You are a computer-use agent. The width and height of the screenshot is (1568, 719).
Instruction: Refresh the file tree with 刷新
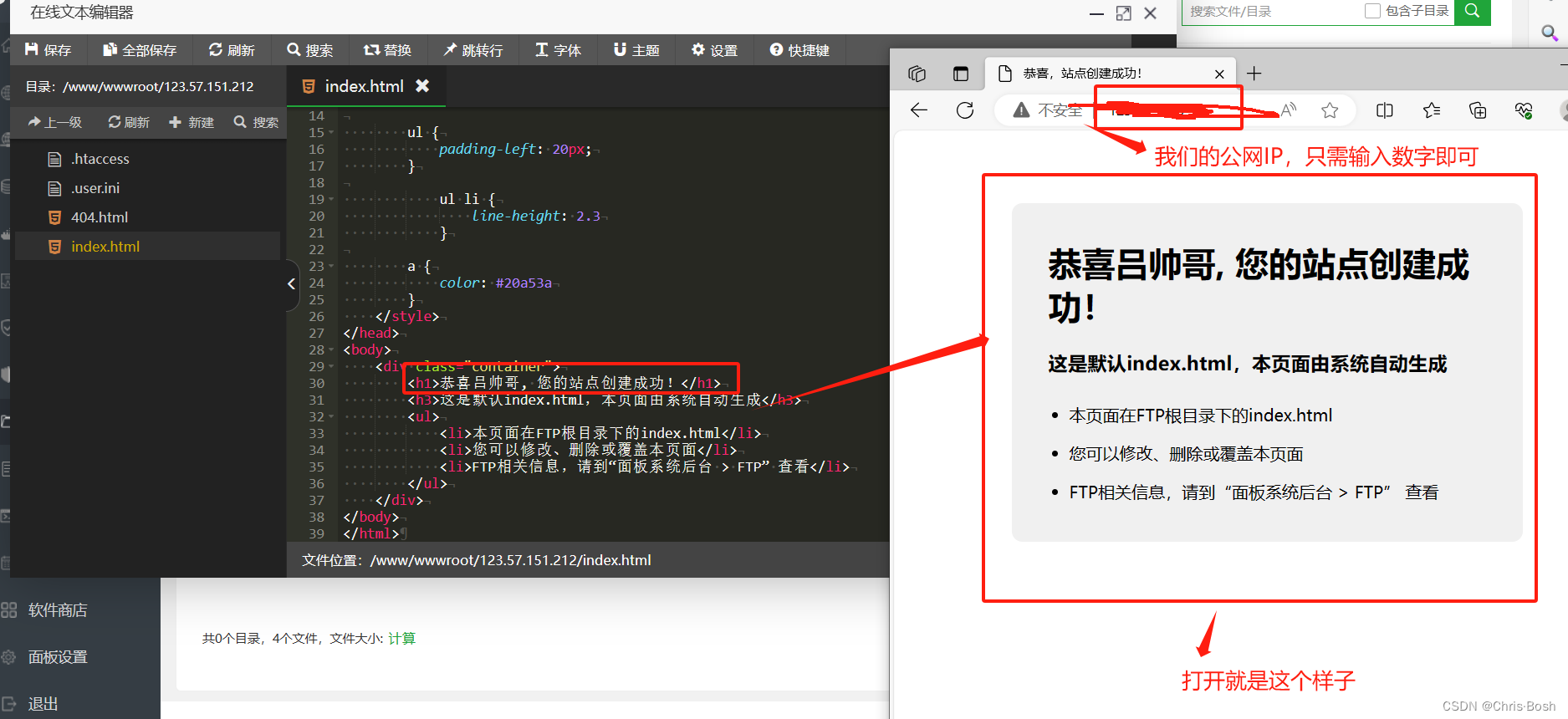click(129, 122)
